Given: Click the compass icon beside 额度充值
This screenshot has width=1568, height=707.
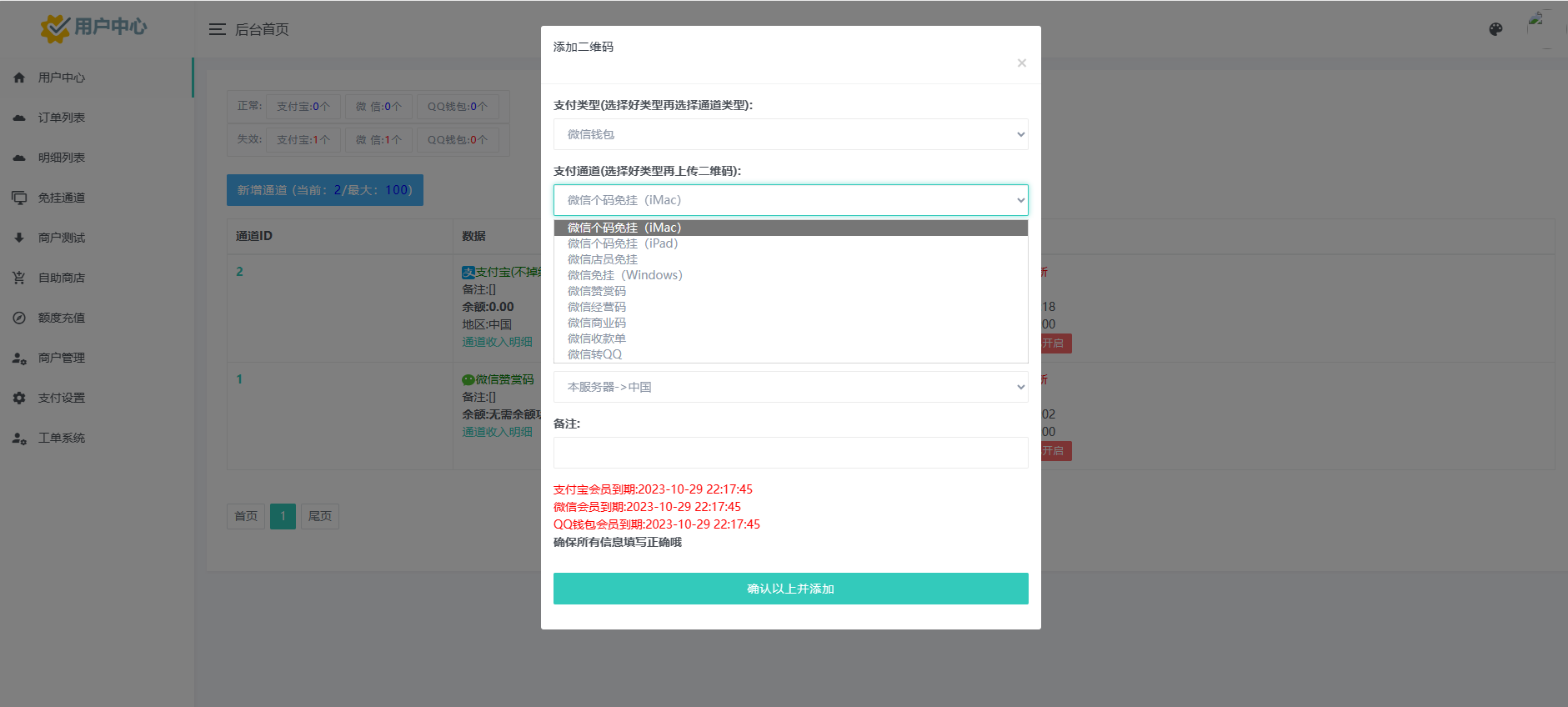Looking at the screenshot, I should click(19, 318).
